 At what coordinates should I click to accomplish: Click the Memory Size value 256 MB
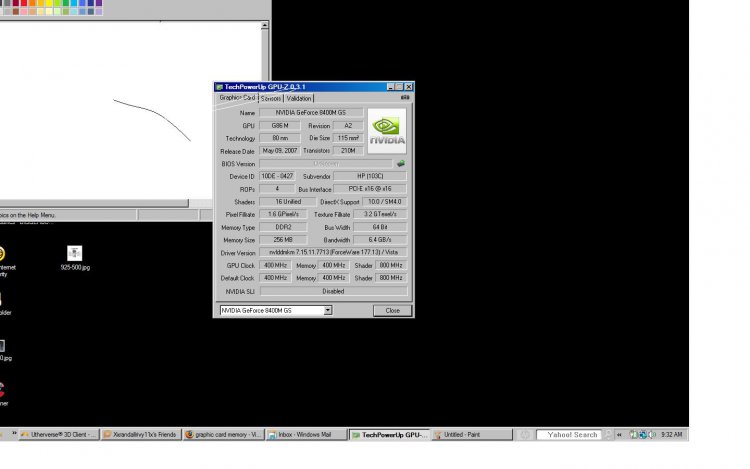(283, 240)
